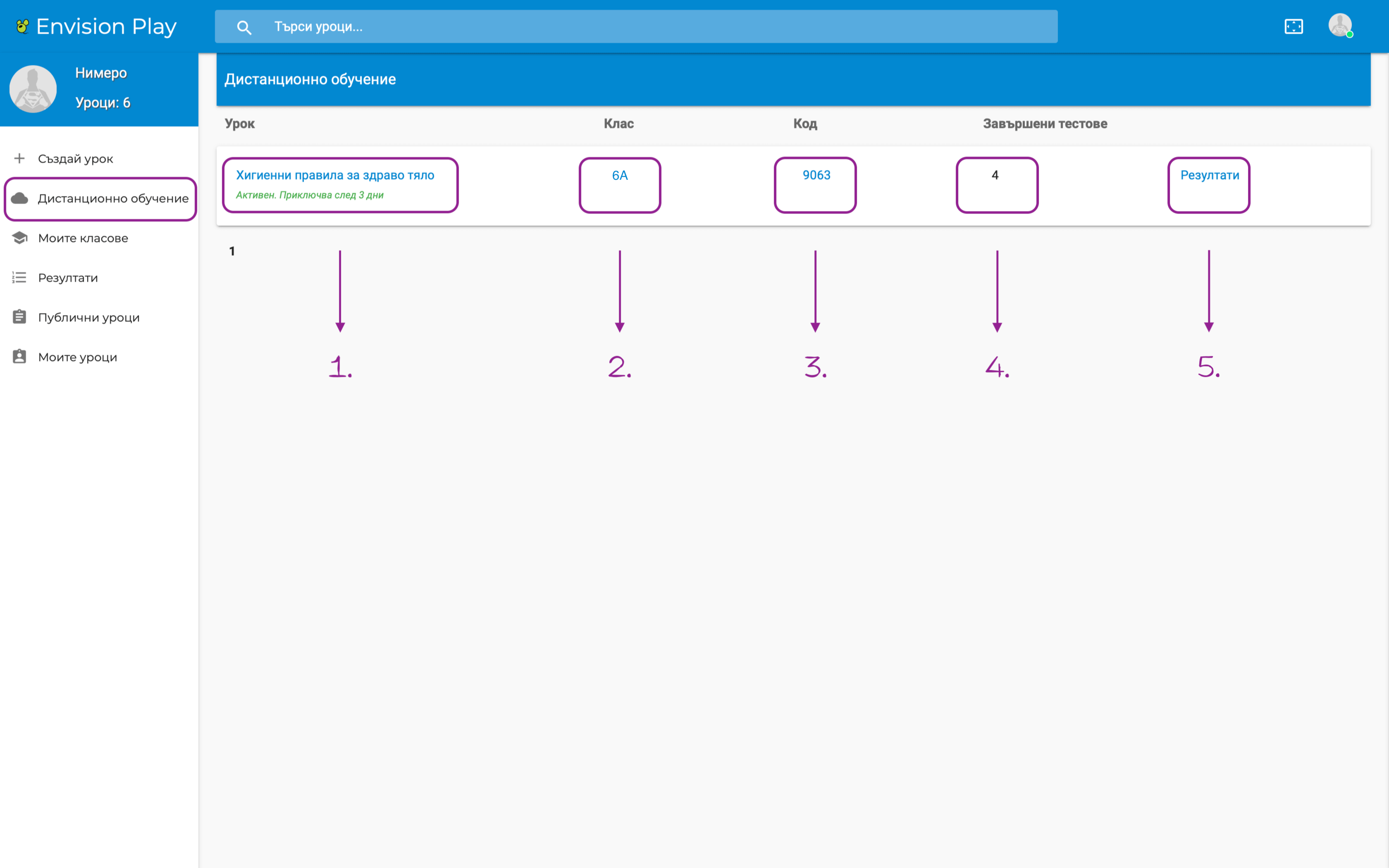
Task: Click the lesson code 9063
Action: pos(816,175)
